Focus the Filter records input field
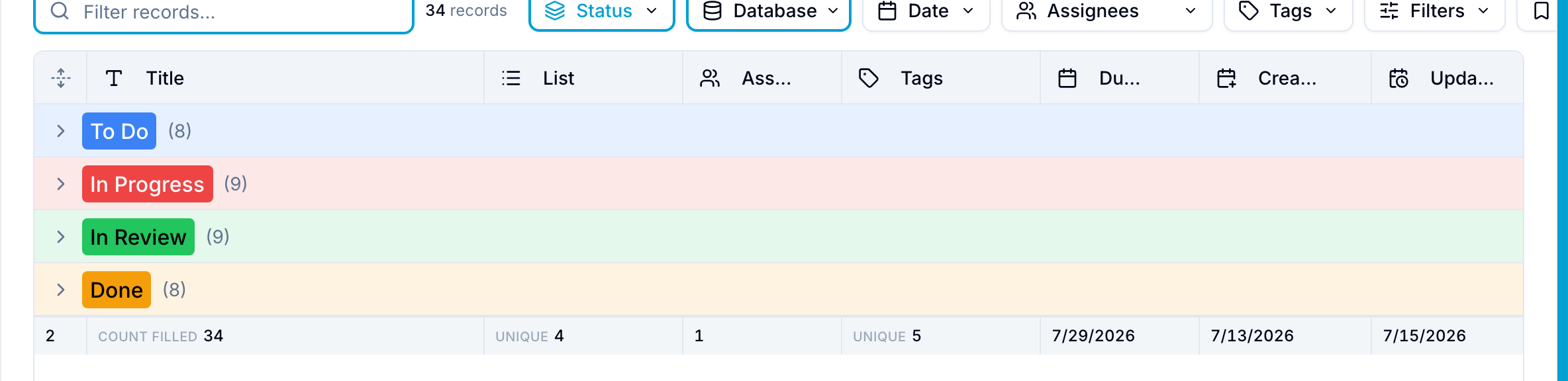The height and width of the screenshot is (381, 1568). pos(224,12)
